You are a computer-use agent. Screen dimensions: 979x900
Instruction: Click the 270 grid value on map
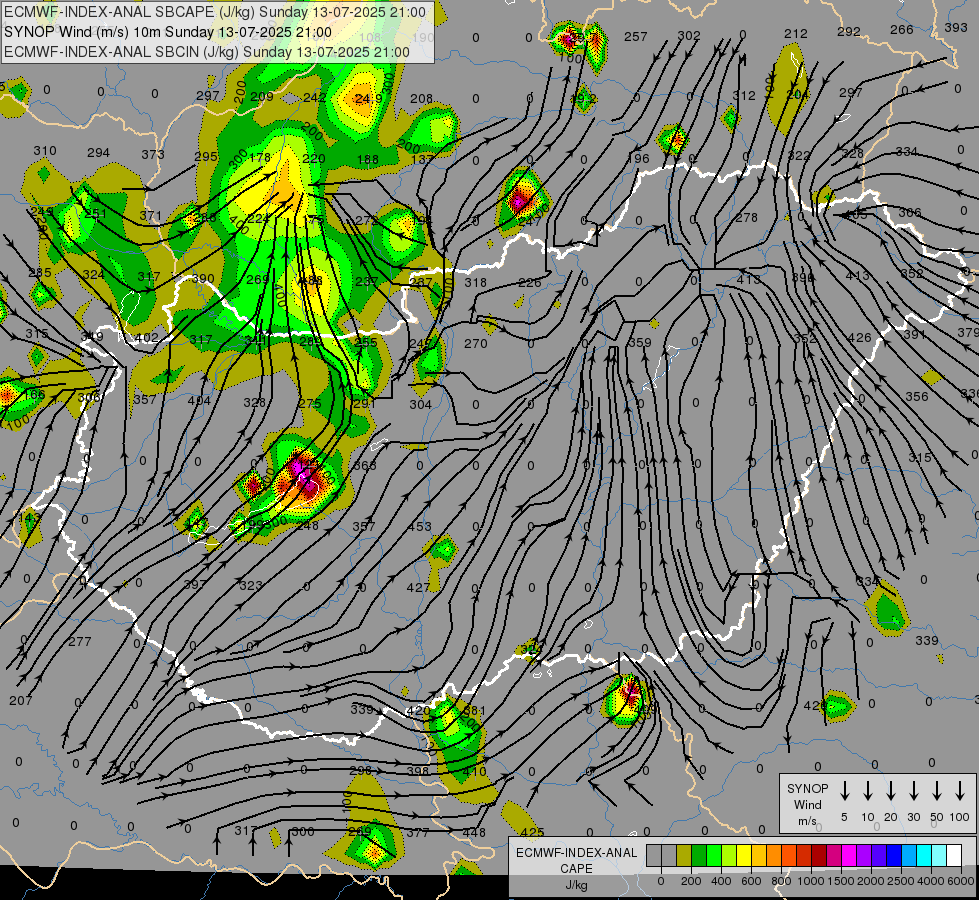(x=475, y=343)
